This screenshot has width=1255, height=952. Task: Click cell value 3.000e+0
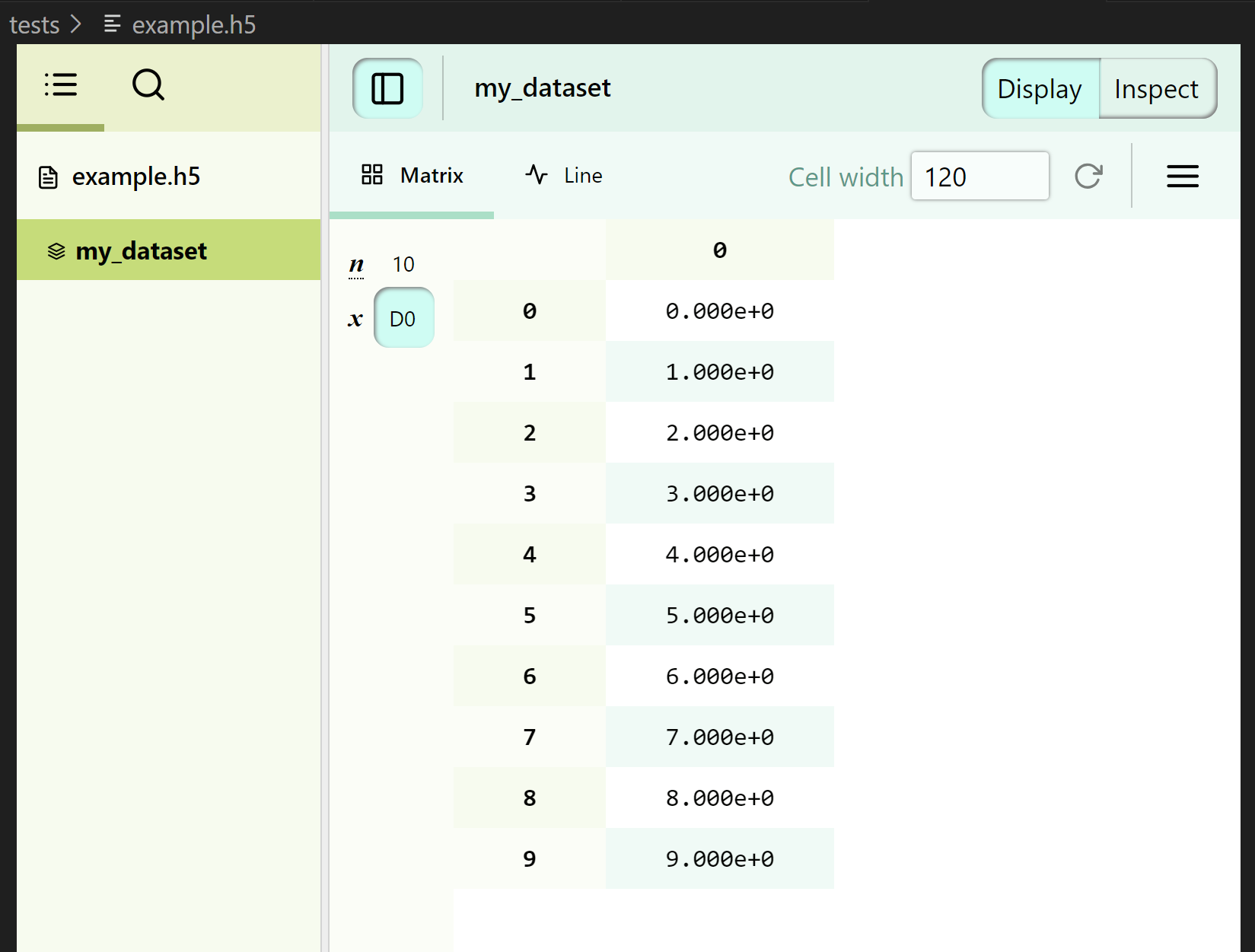click(720, 493)
